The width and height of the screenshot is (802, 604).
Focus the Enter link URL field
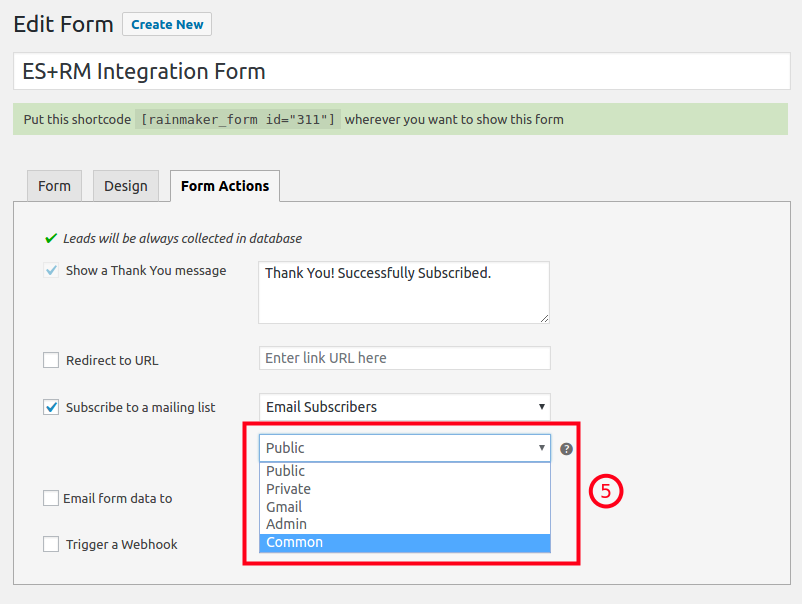[x=405, y=358]
